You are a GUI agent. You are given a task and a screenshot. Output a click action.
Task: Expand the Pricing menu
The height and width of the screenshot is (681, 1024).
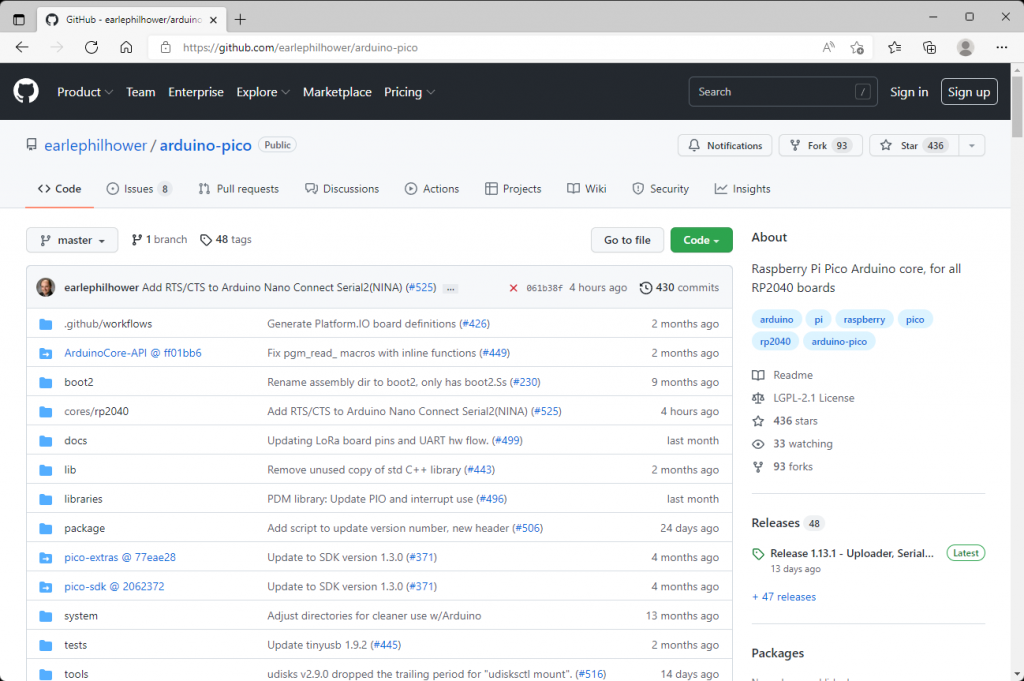tap(409, 92)
